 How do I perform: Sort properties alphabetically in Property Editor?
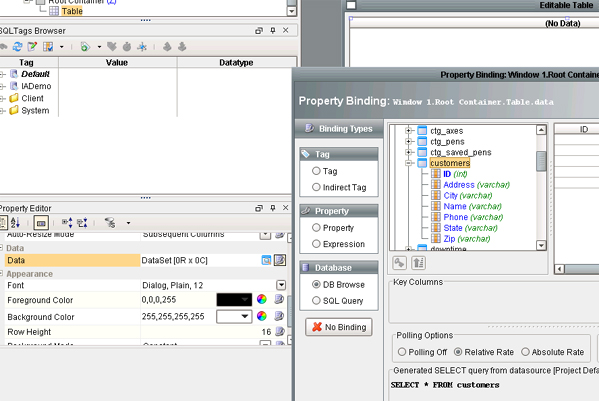(x=15, y=222)
